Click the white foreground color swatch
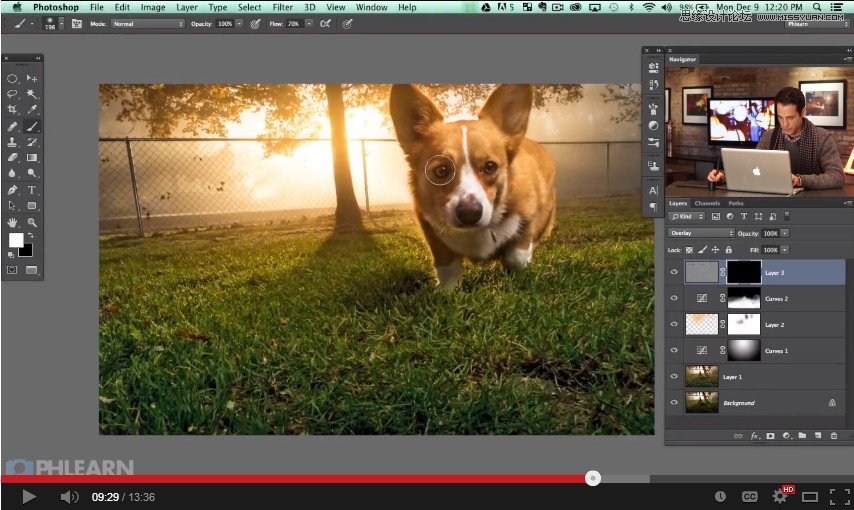Viewport: 854px width, 510px height. tap(16, 240)
